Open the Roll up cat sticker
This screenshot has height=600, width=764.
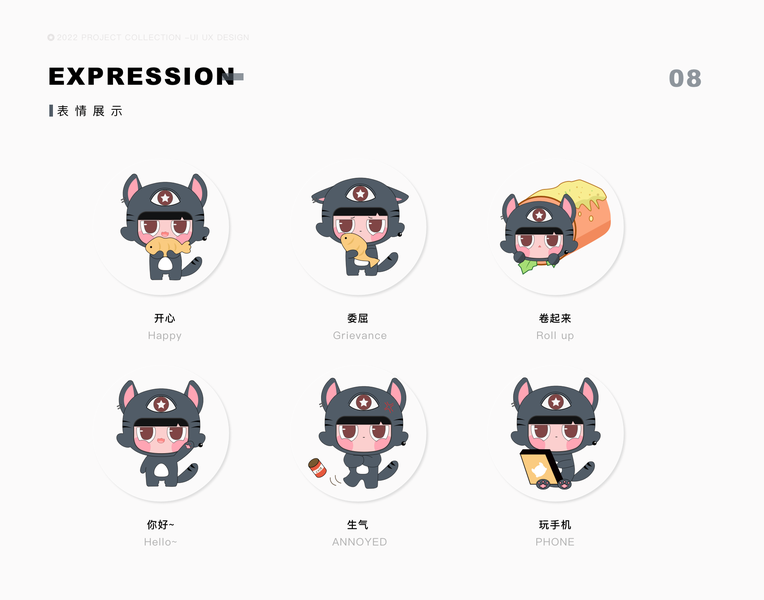(555, 227)
